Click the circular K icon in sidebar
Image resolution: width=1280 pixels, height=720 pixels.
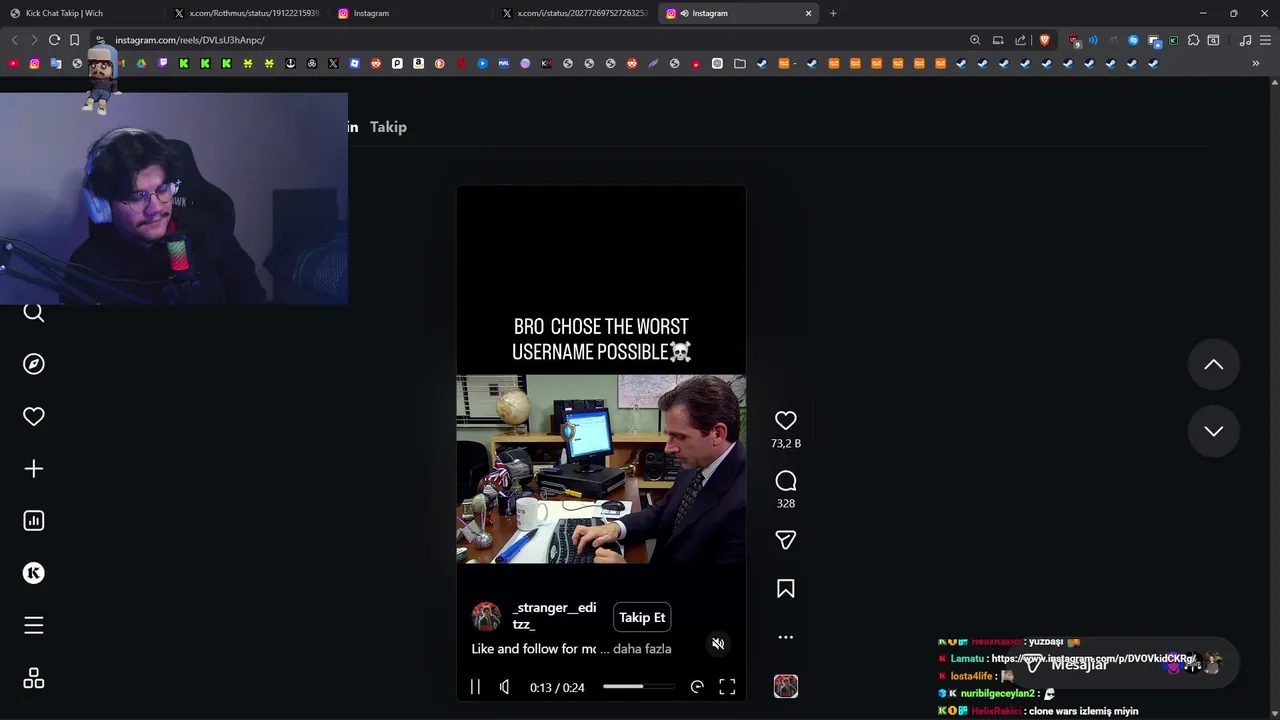(34, 573)
